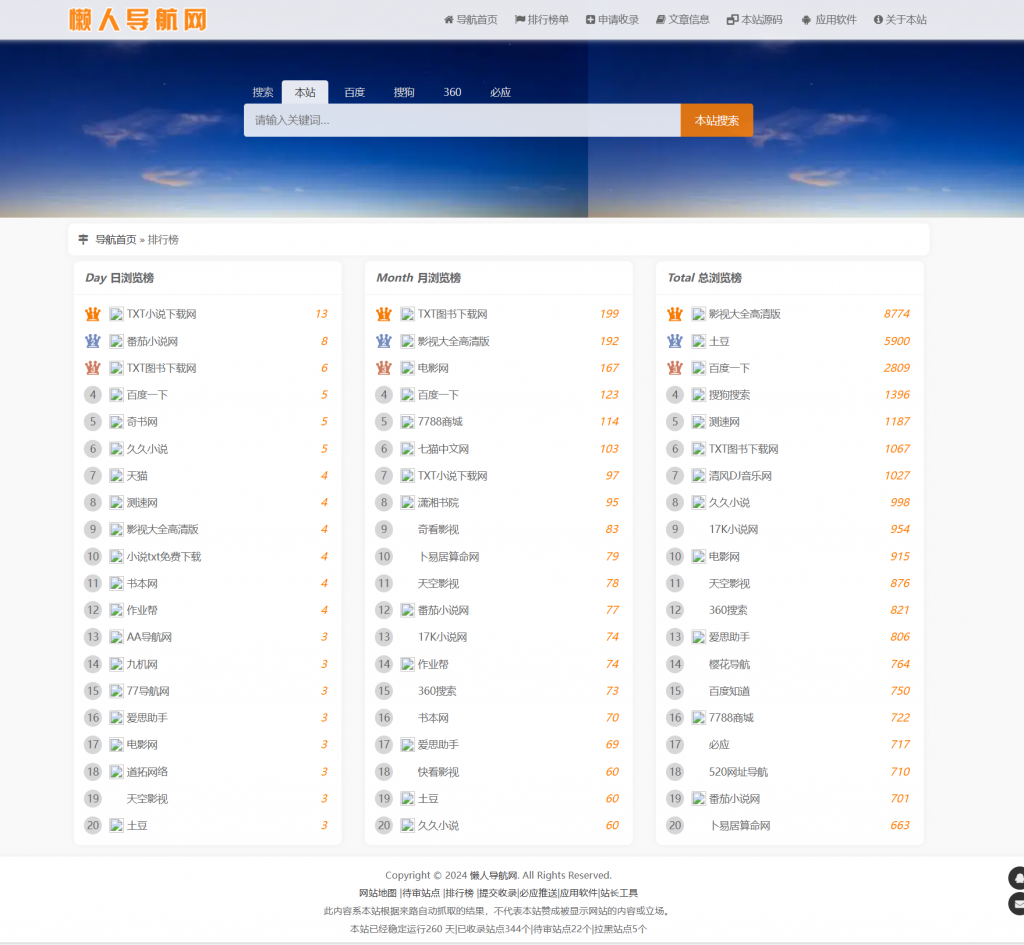Click bronze crown beside 电影网 in Month list
The image size is (1024, 945).
(384, 368)
